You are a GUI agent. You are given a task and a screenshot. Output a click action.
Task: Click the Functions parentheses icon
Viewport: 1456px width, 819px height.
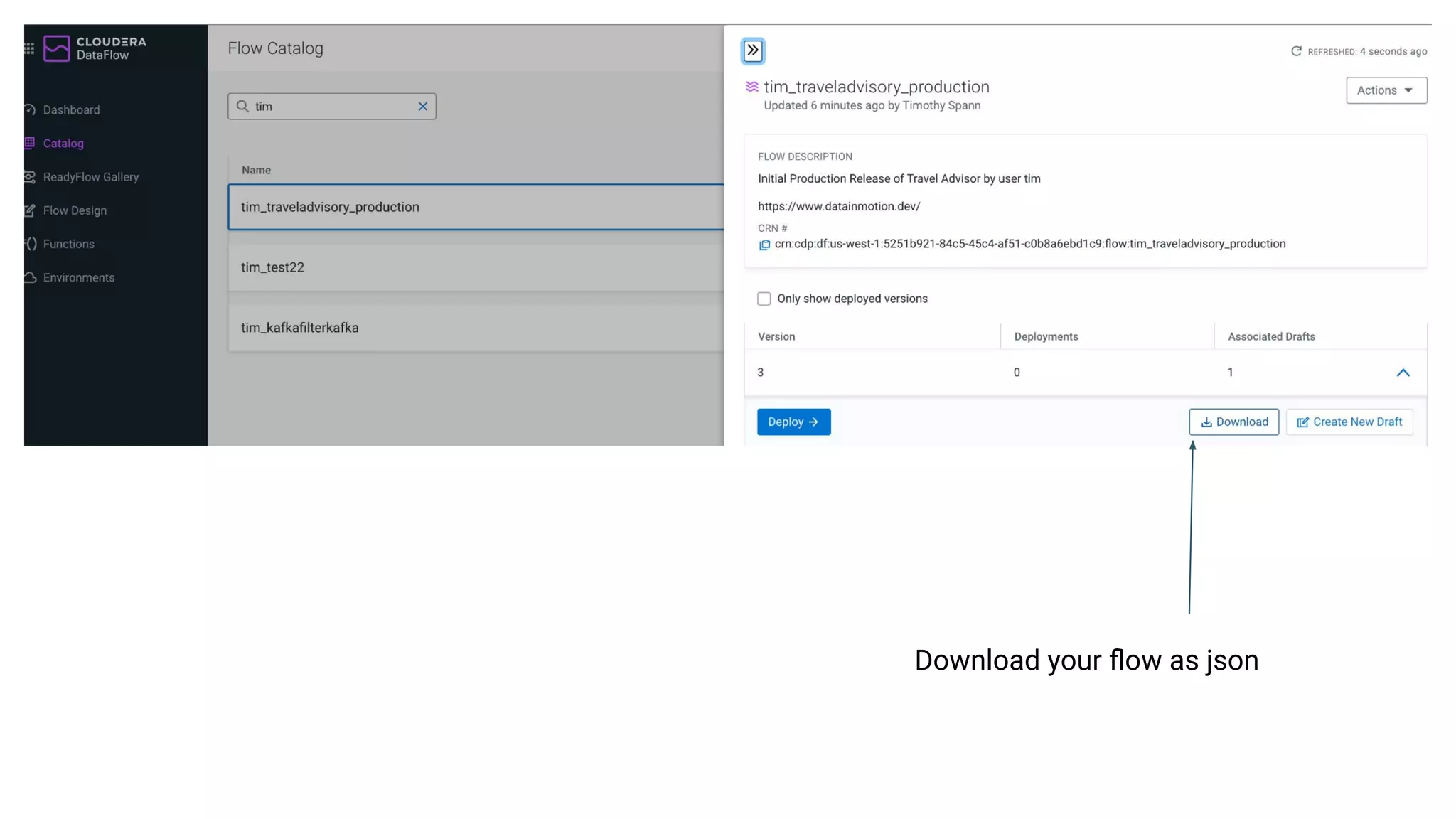(31, 244)
